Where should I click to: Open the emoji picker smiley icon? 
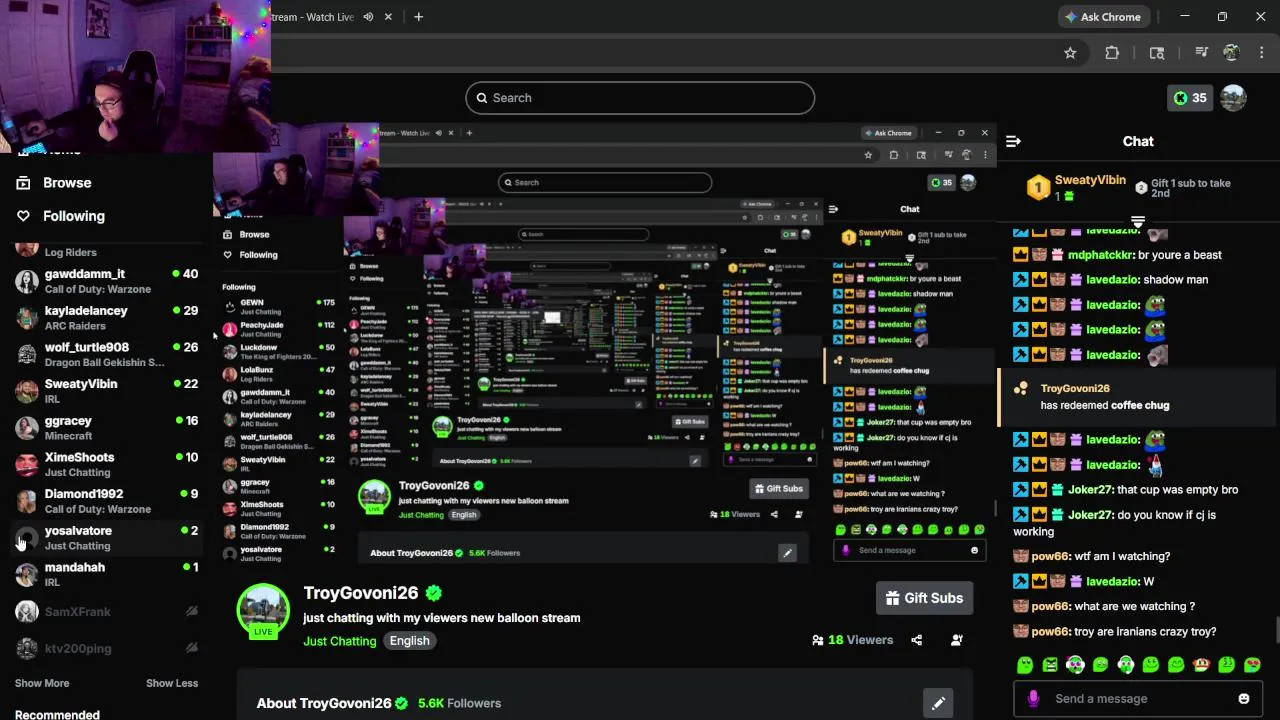coord(1244,699)
